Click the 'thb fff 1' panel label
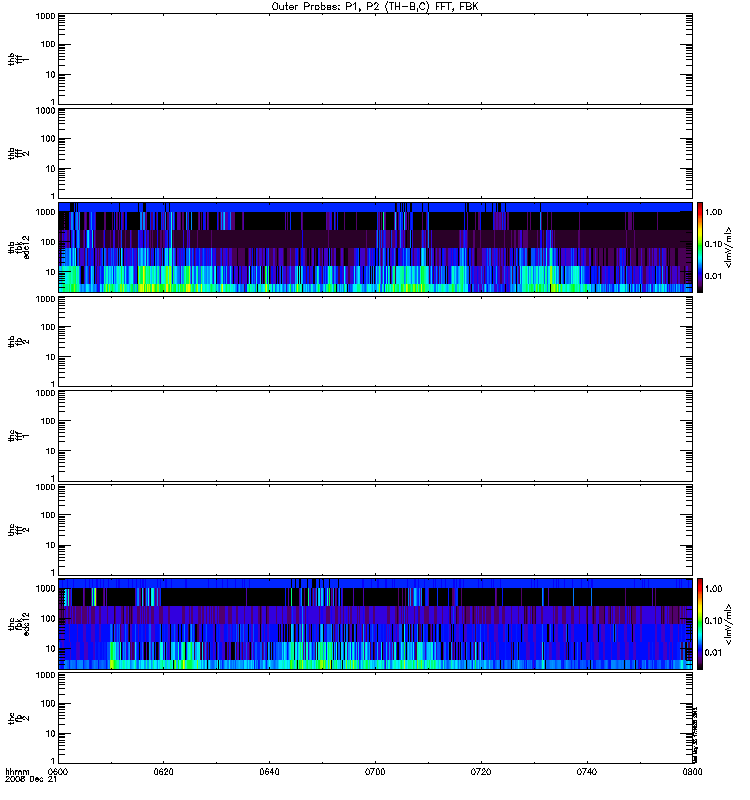The width and height of the screenshot is (750, 800). (x=18, y=59)
